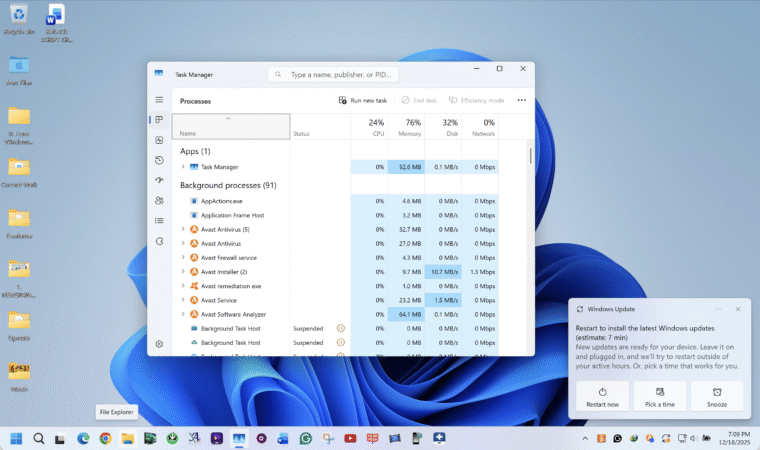Sort processes by the Name column

231,127
